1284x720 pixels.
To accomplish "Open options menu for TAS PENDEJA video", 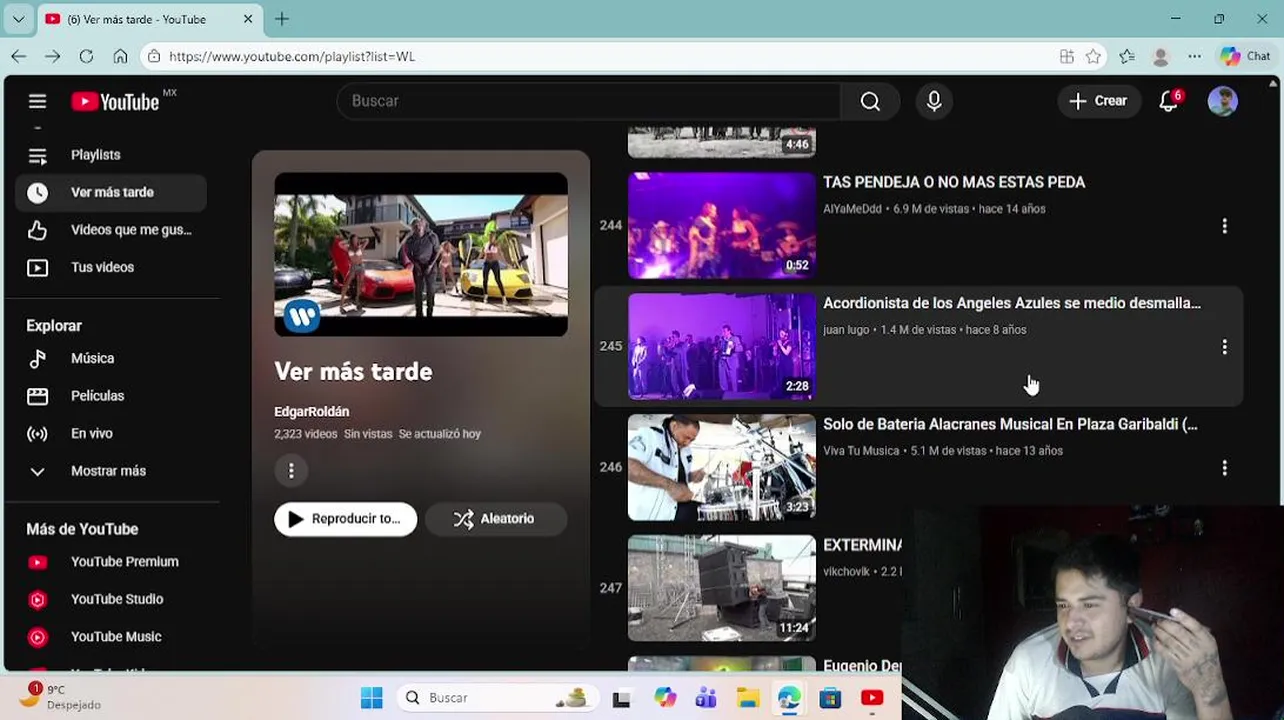I will pos(1224,226).
